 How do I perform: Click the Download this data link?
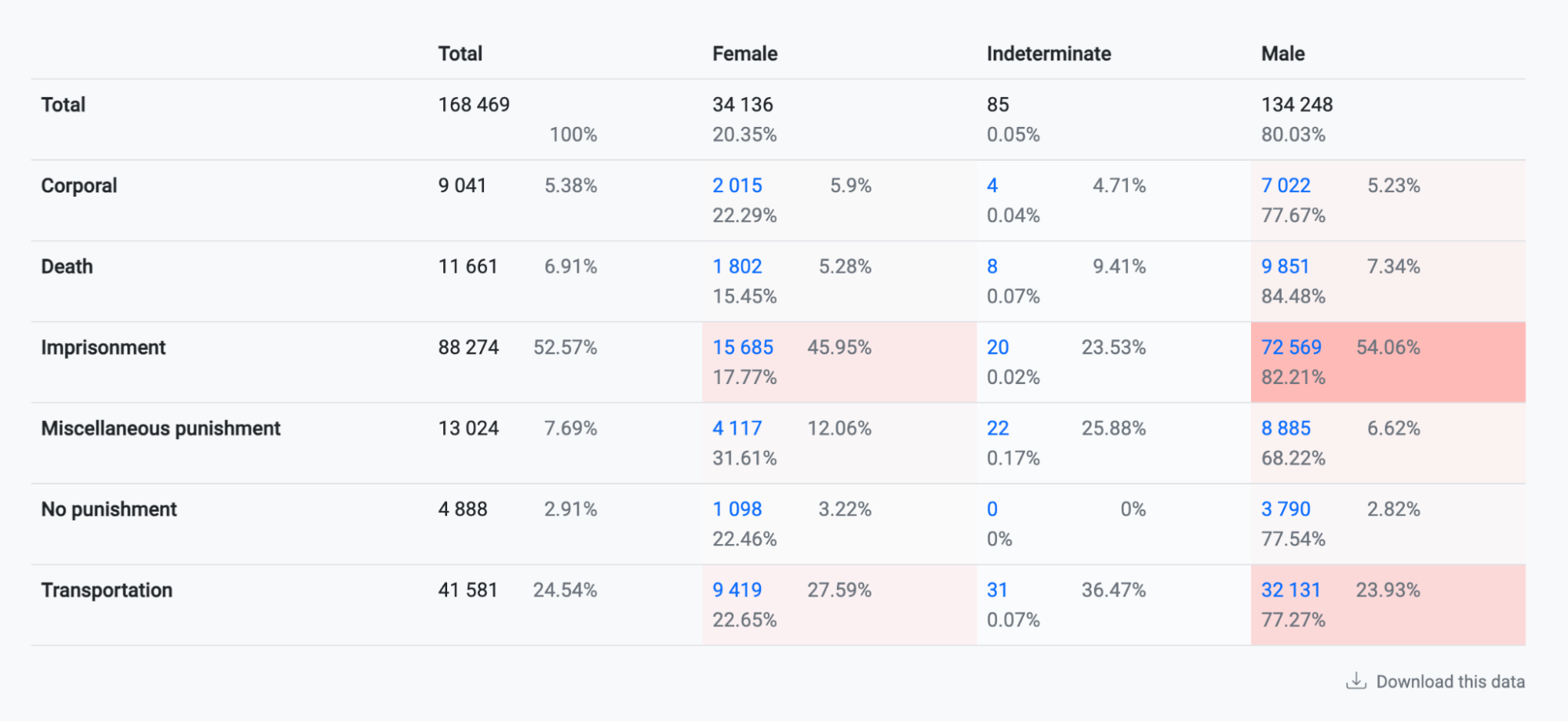pyautogui.click(x=1450, y=682)
